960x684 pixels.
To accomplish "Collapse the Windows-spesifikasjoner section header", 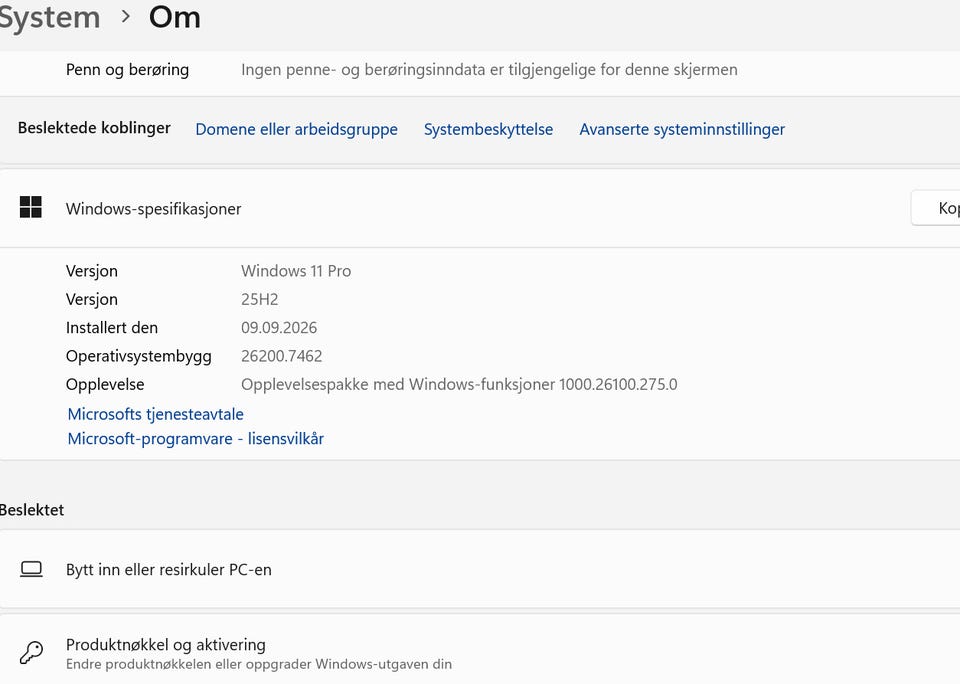I will 480,208.
